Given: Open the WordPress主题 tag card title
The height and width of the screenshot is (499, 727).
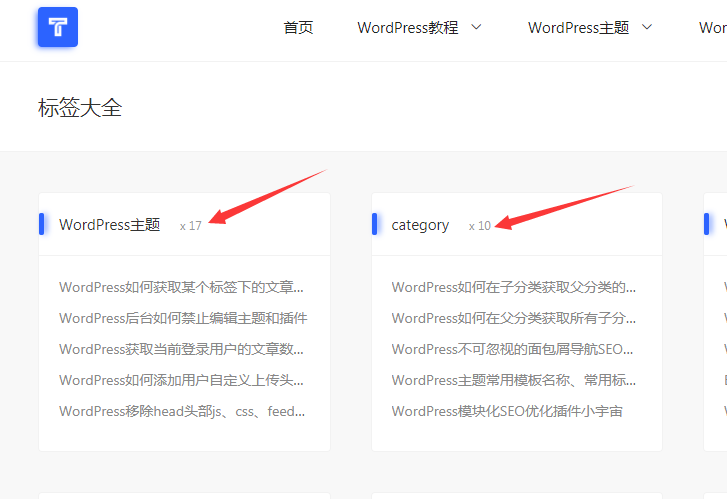Looking at the screenshot, I should click(109, 225).
